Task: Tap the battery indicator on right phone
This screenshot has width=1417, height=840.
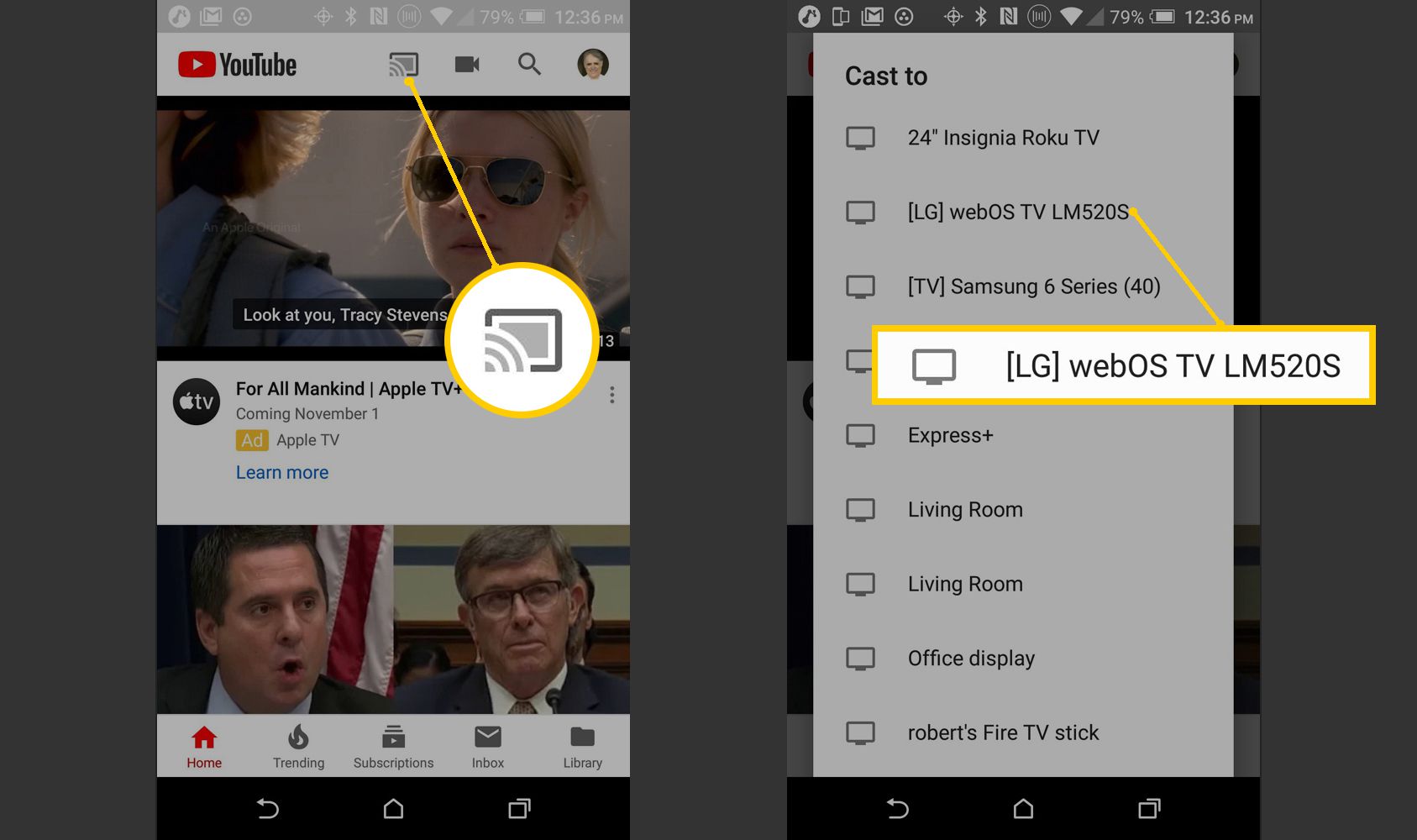Action: 1162,17
